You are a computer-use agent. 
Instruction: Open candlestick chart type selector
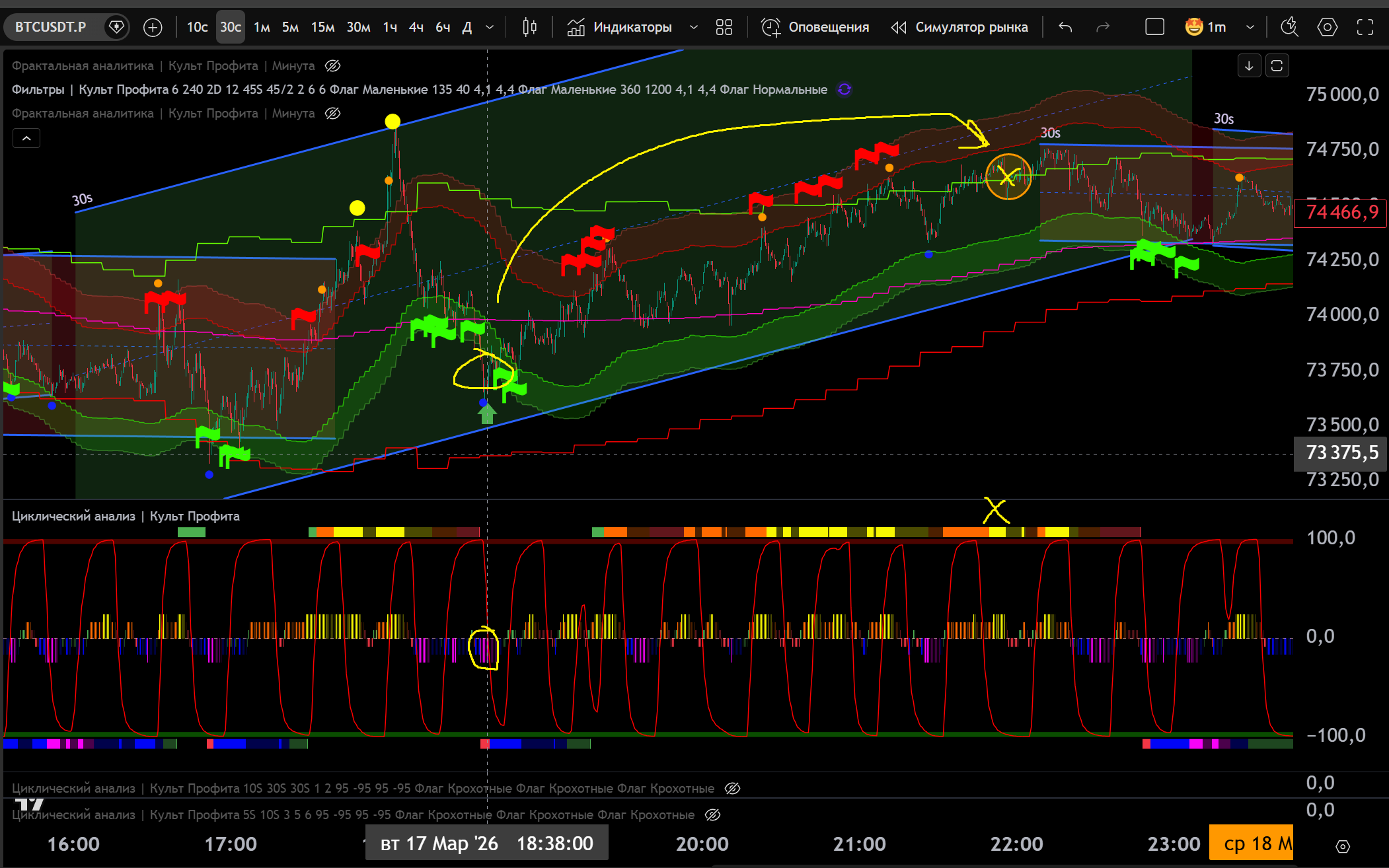[529, 27]
